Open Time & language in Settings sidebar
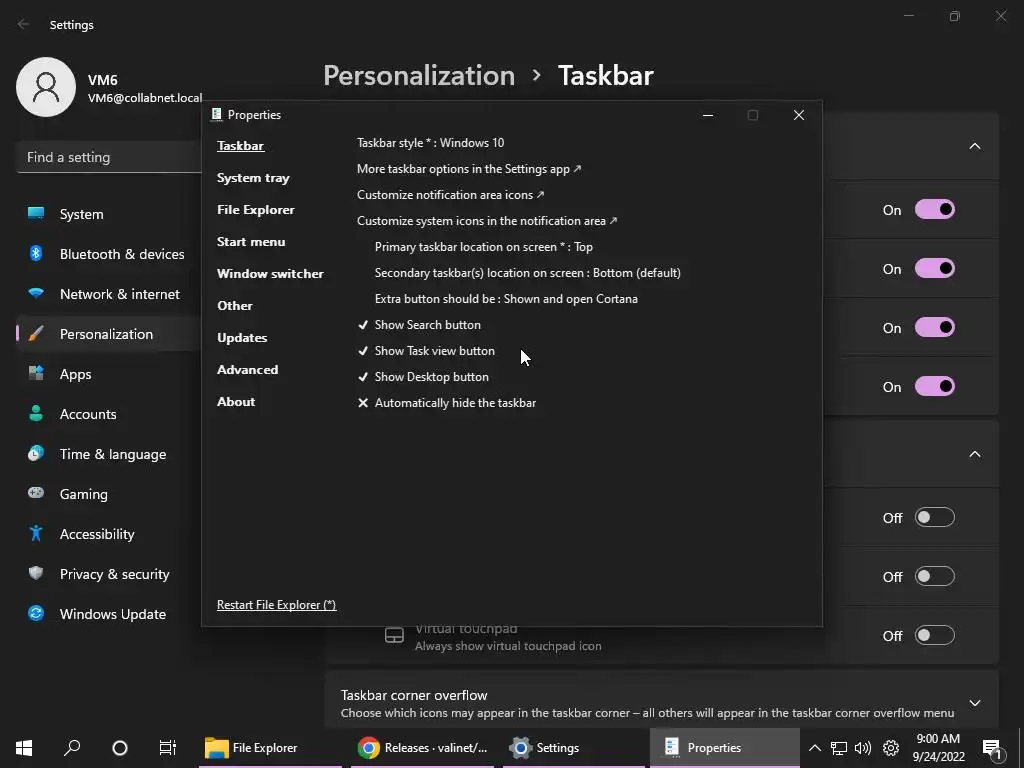The height and width of the screenshot is (768, 1024). point(108,454)
